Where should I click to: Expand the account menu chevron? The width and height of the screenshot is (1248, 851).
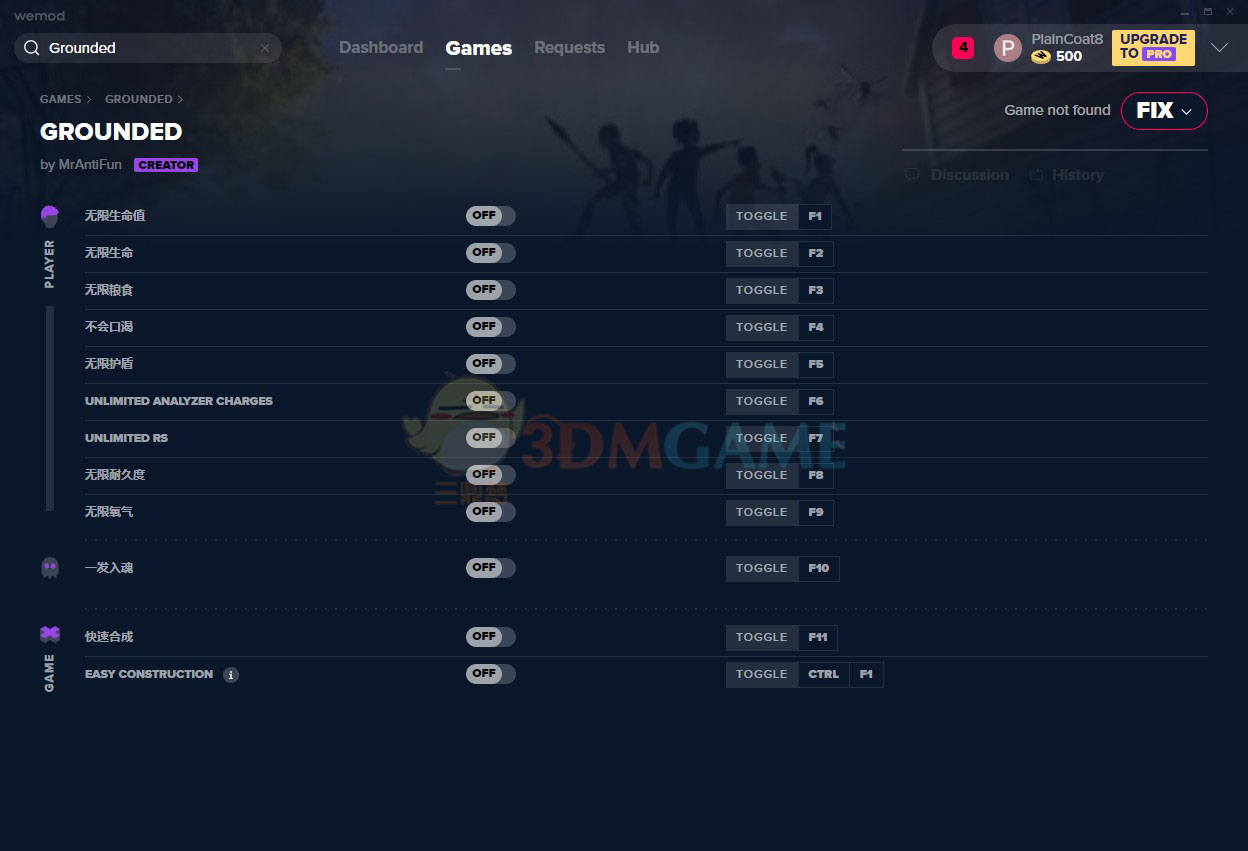[x=1219, y=48]
